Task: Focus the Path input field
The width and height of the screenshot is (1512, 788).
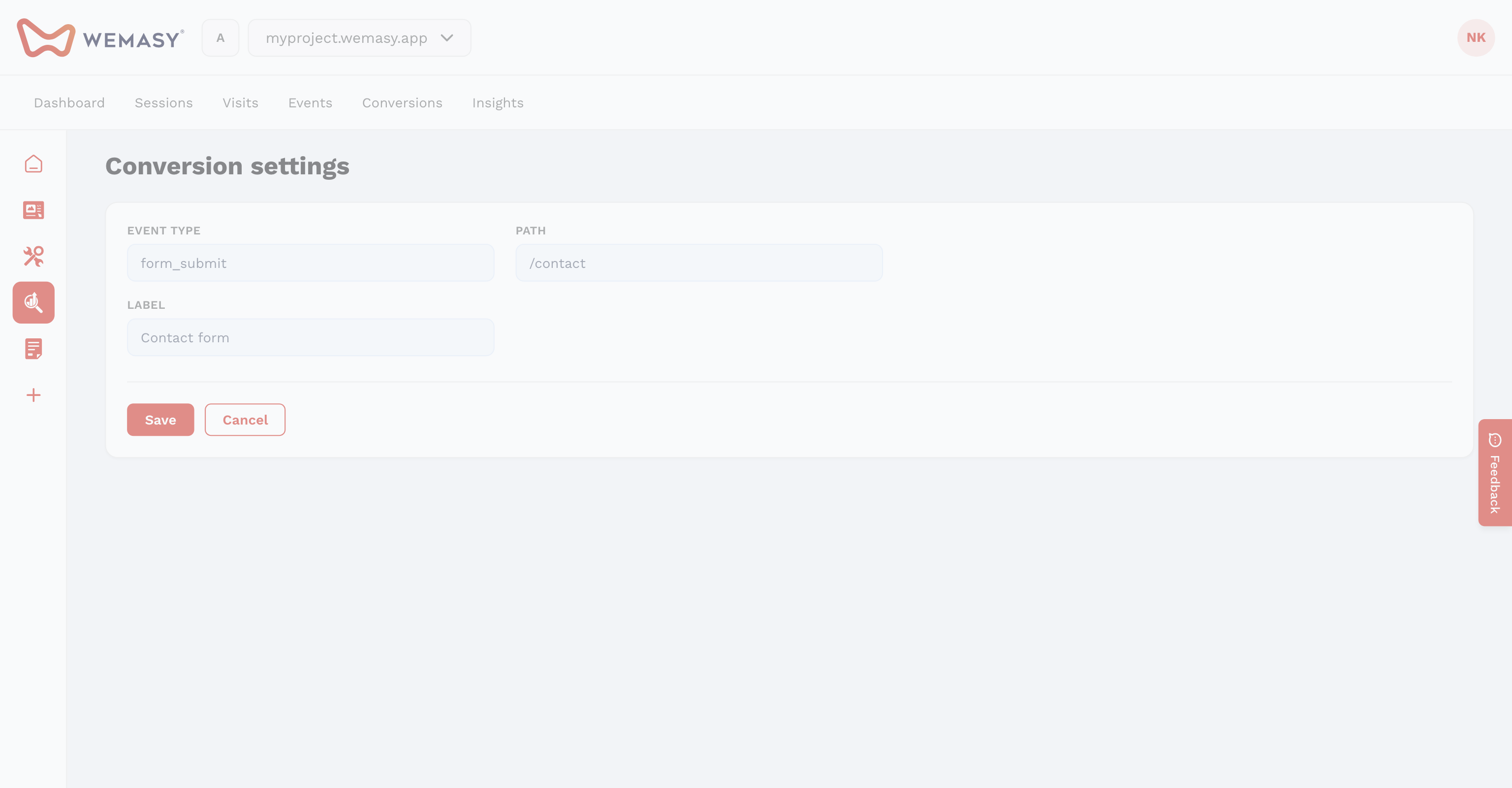Action: click(699, 263)
